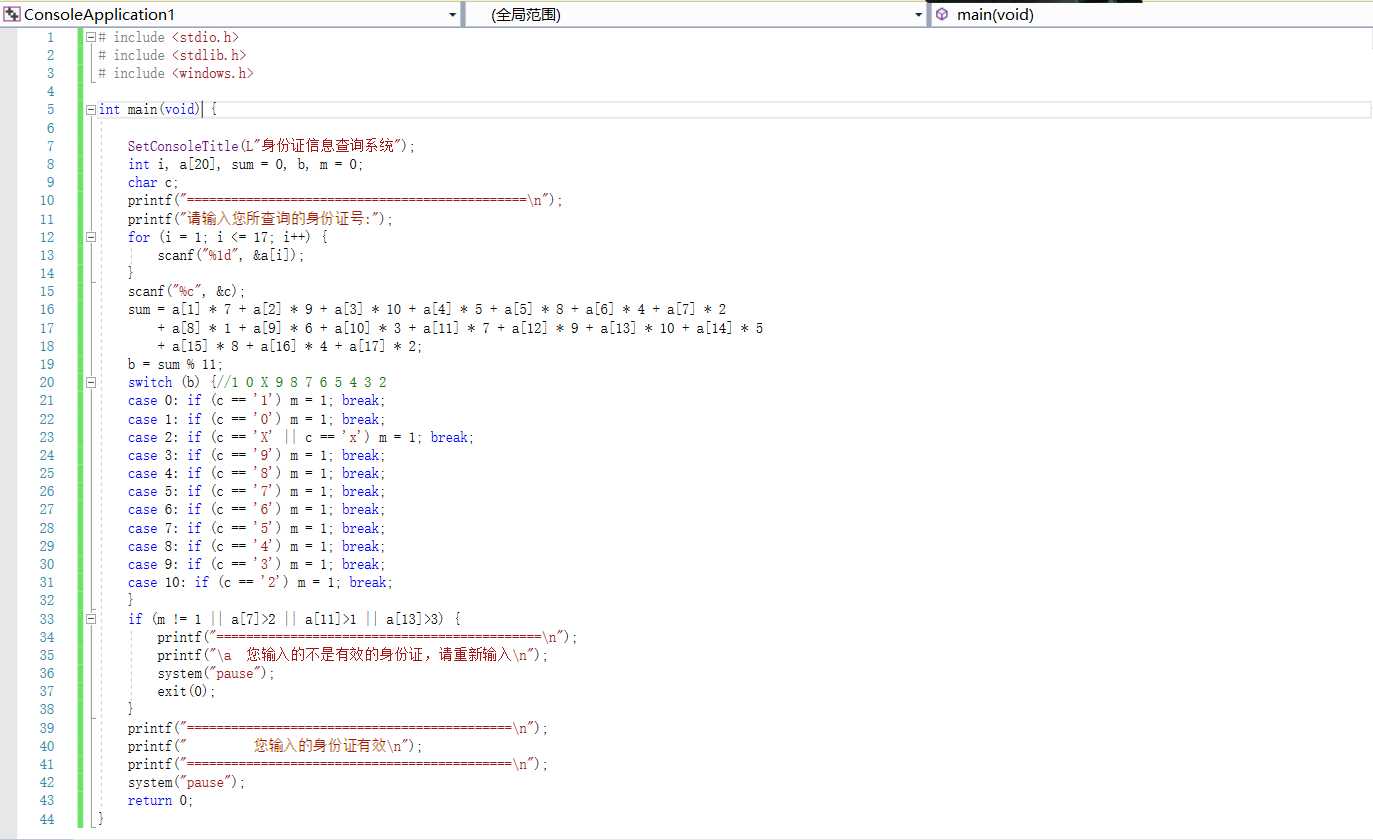
Task: Place cursor on int main(void) declaration
Action: (149, 110)
